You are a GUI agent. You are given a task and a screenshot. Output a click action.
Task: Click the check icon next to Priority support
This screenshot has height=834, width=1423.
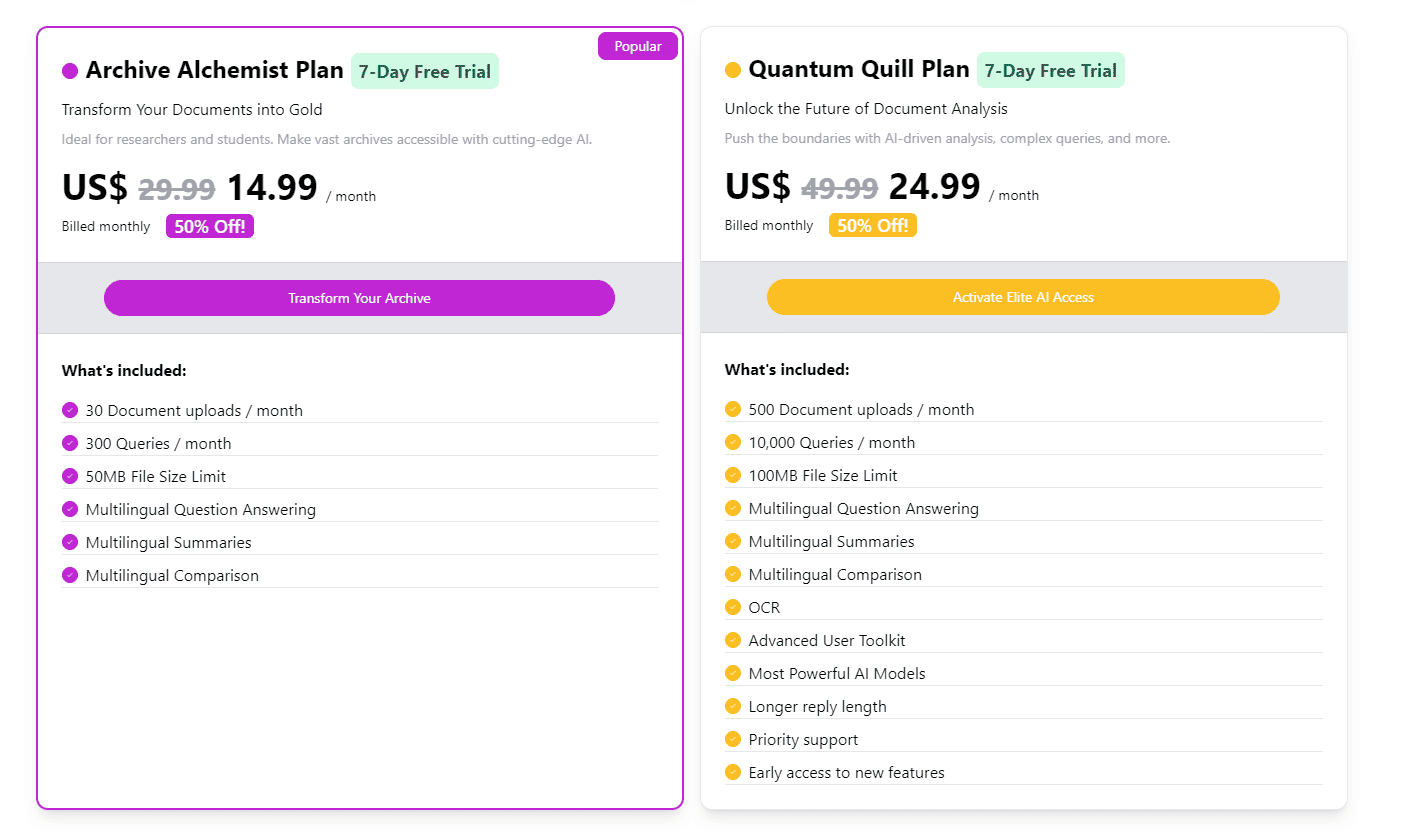[733, 739]
